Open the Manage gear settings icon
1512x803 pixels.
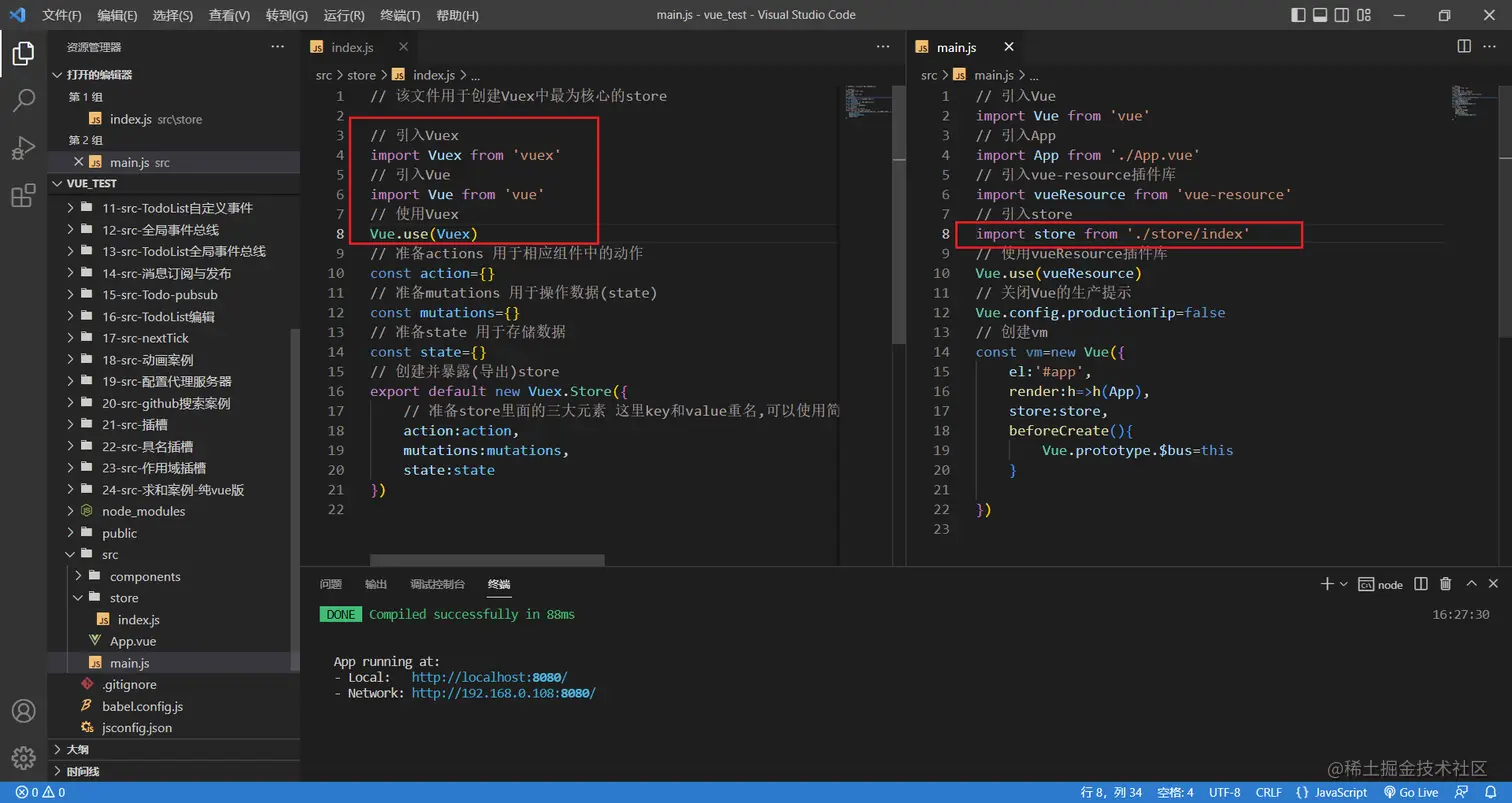coord(23,758)
